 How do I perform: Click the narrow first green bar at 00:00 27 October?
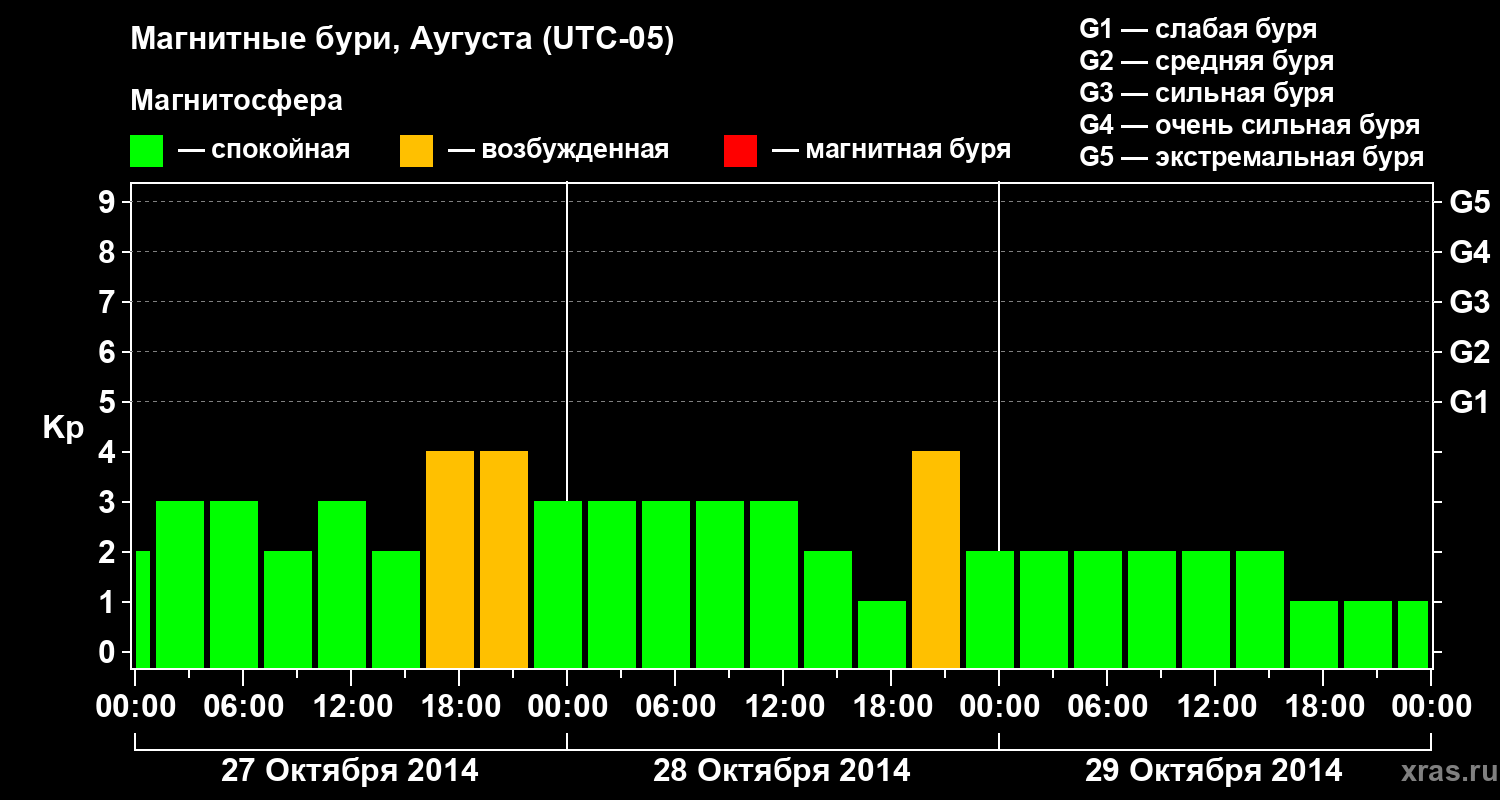click(142, 609)
